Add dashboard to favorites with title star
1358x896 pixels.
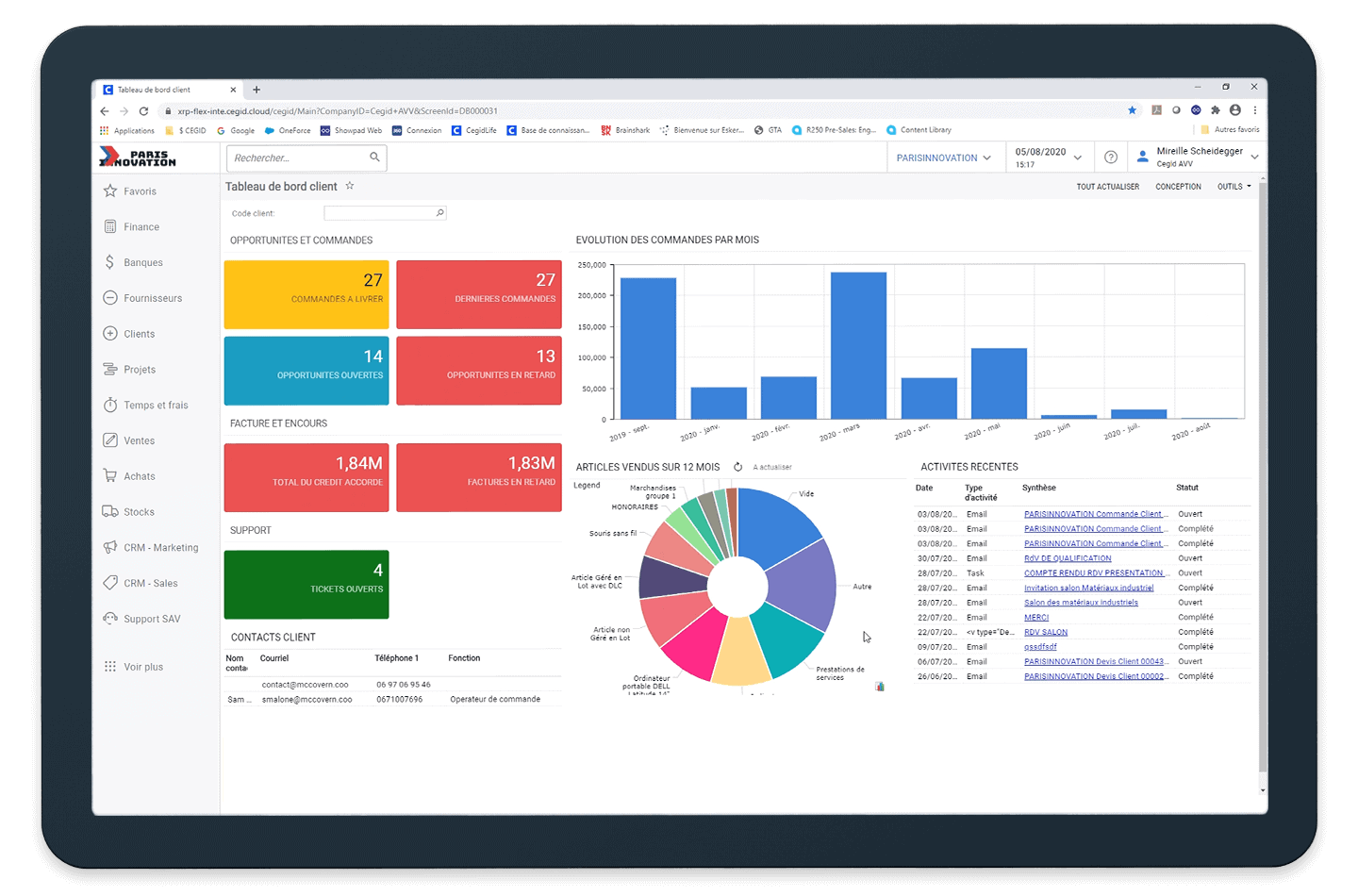(x=350, y=186)
